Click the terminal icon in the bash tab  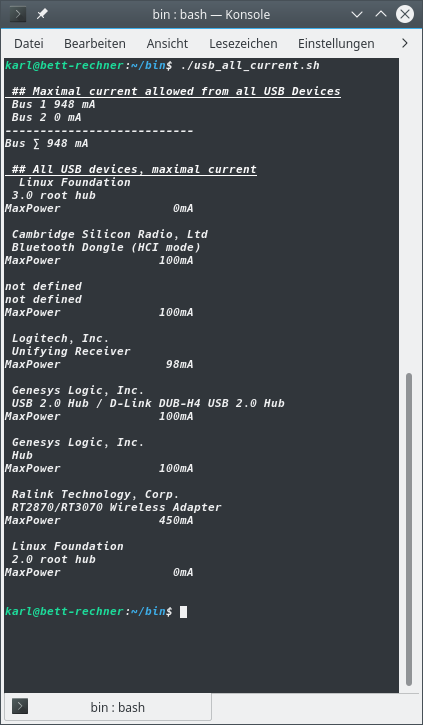[x=20, y=706]
